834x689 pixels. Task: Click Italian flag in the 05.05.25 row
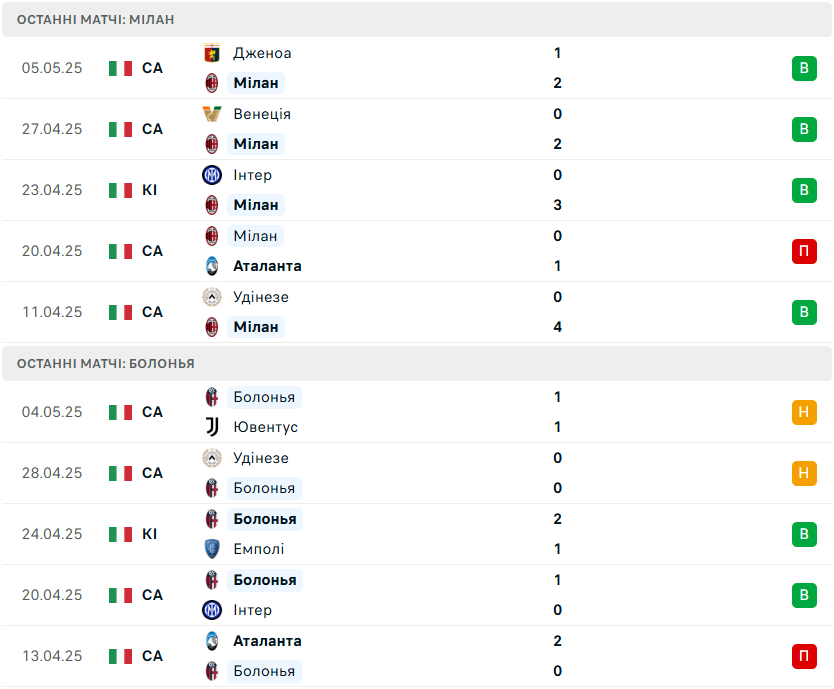[x=121, y=68]
